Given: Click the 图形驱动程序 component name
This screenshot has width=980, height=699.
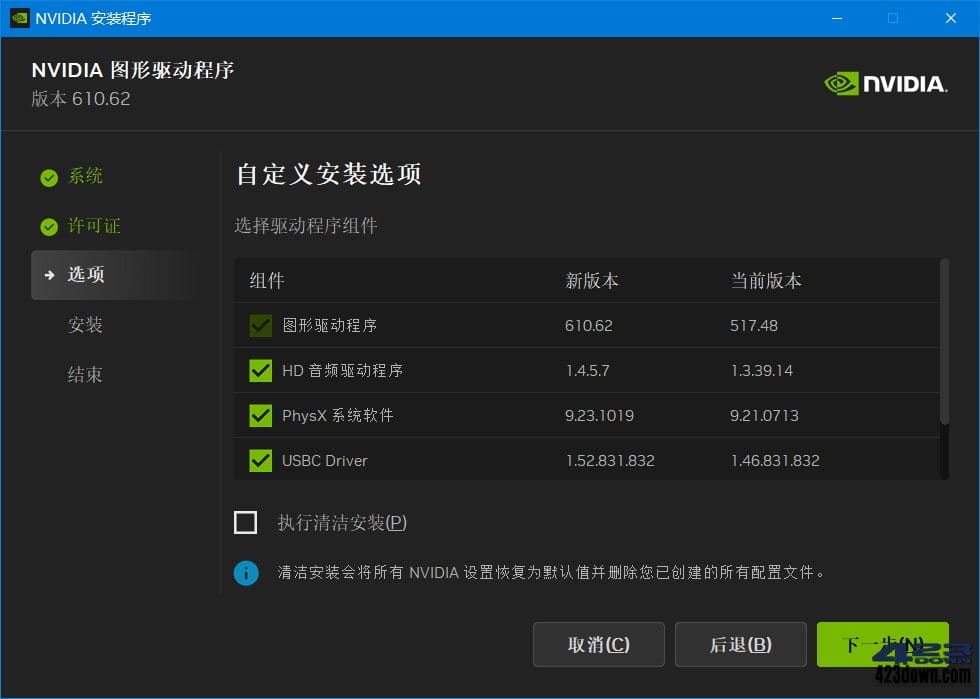Looking at the screenshot, I should pos(329,326).
